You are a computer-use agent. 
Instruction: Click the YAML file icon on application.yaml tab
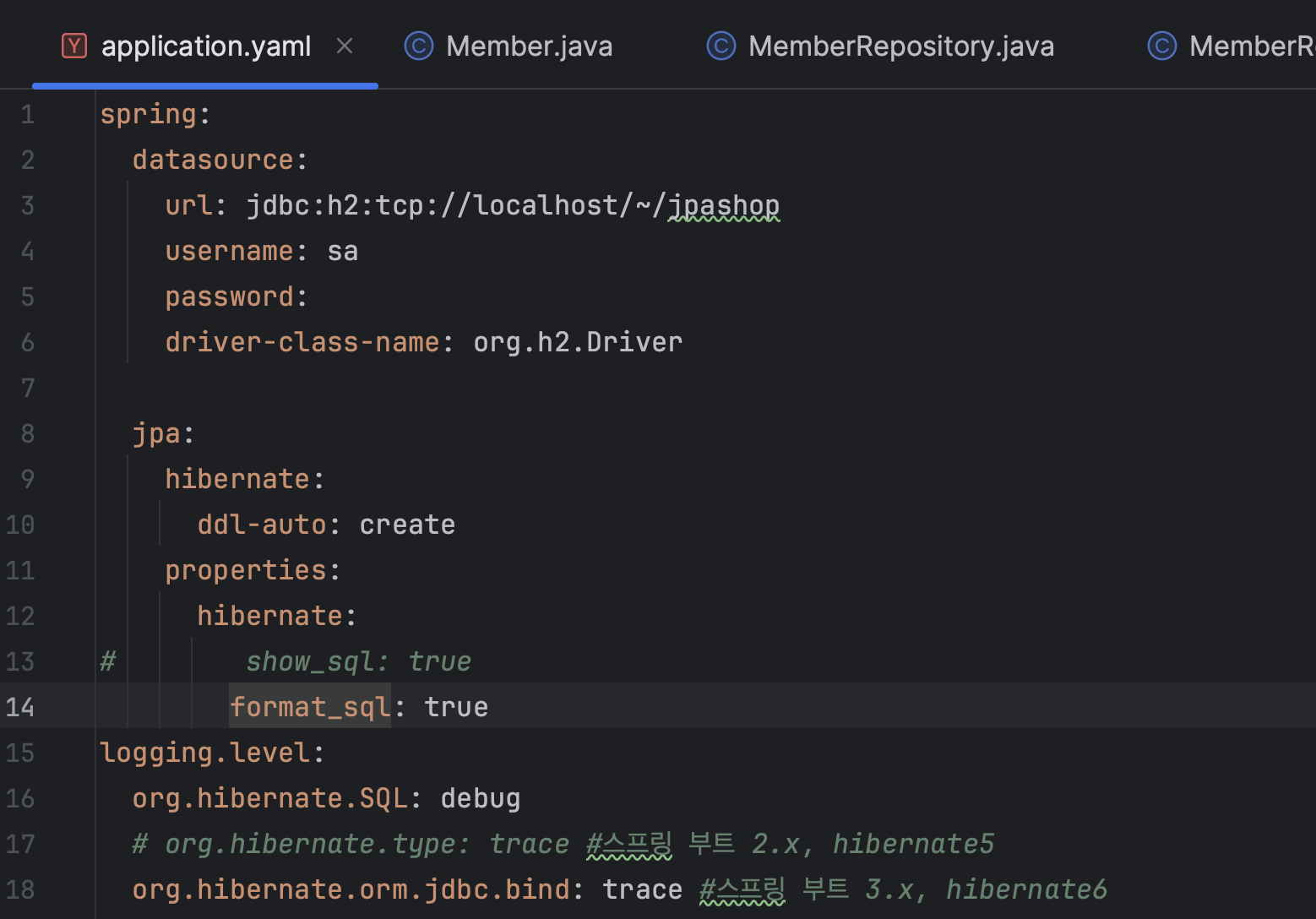(74, 46)
